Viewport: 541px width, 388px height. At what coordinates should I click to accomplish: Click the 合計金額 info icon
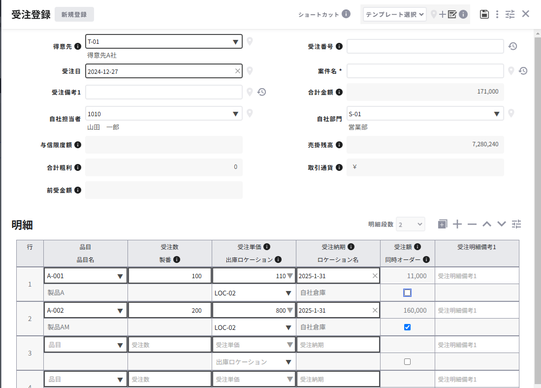(339, 92)
